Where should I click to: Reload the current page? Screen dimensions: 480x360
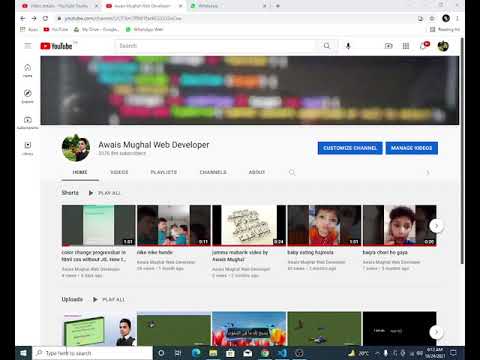(x=45, y=18)
